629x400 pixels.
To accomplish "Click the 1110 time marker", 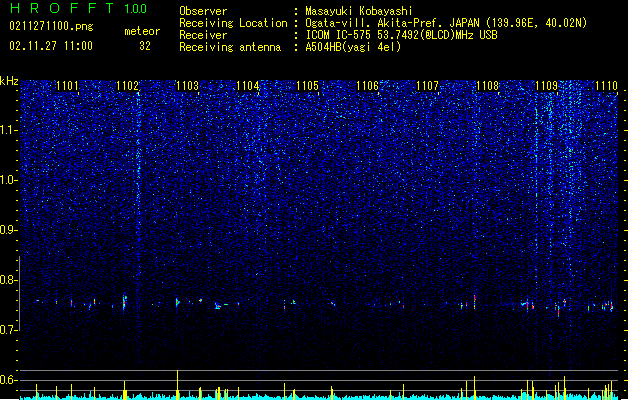I will pyautogui.click(x=606, y=86).
